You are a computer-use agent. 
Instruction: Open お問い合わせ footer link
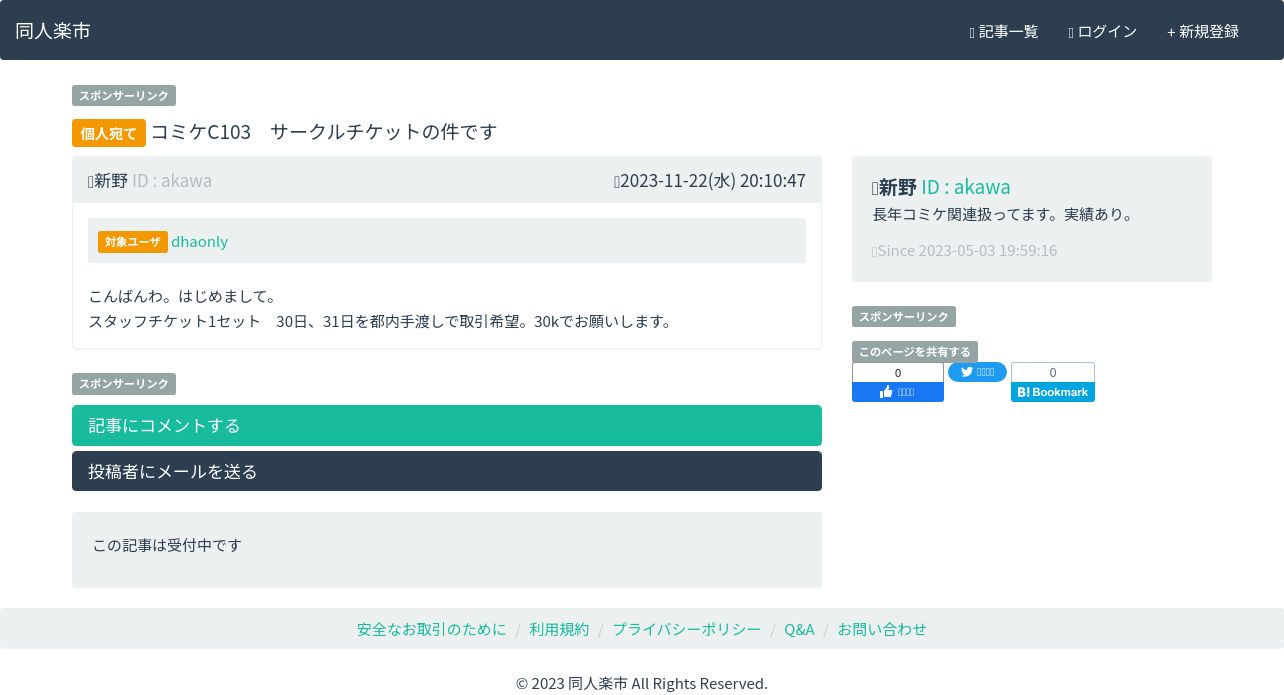pos(882,629)
